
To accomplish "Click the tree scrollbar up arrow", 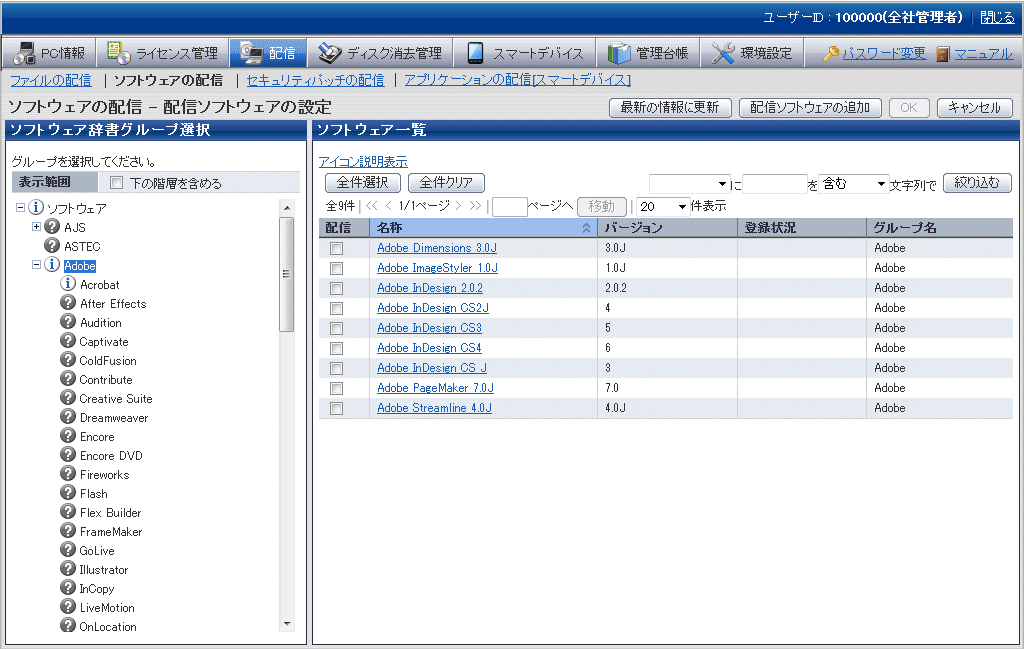I will (x=286, y=208).
